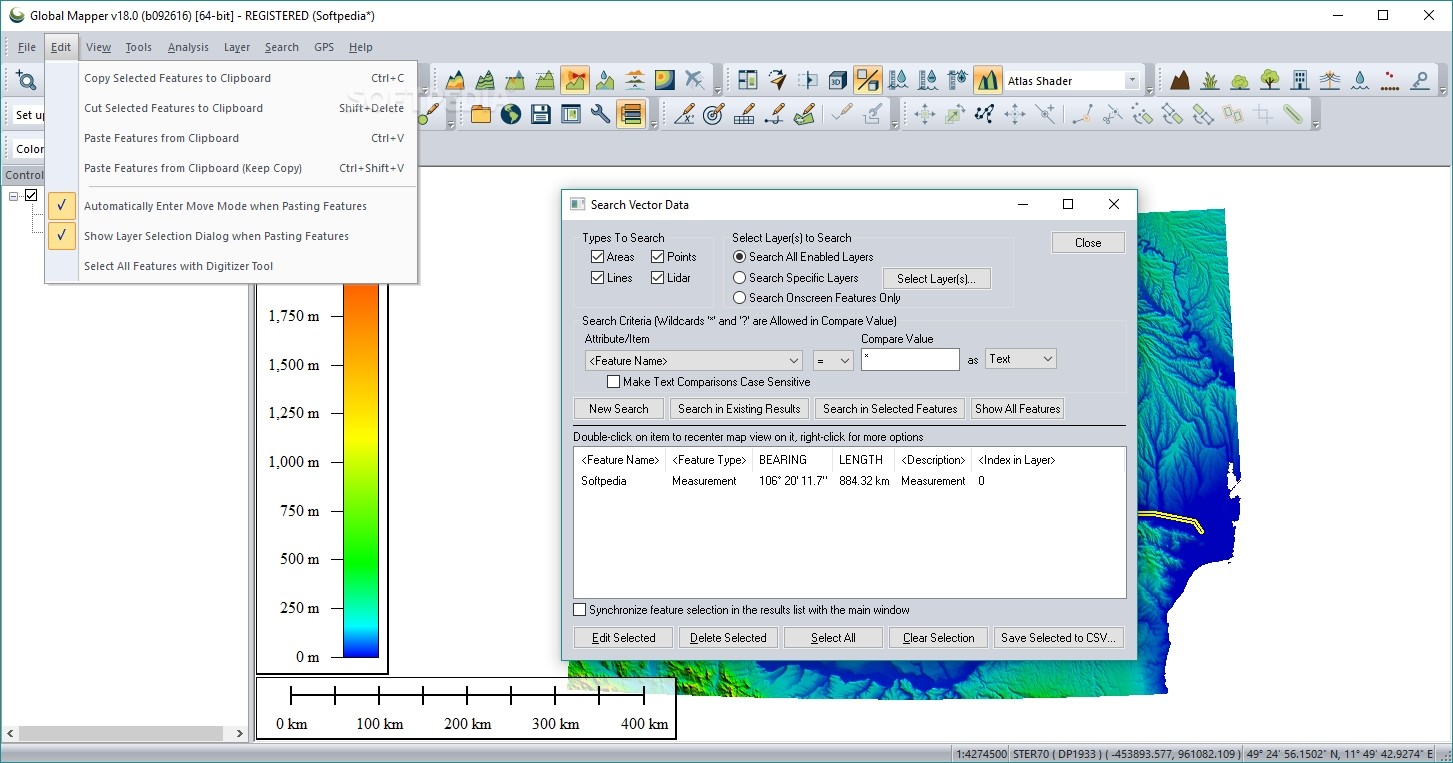Image resolution: width=1453 pixels, height=763 pixels.
Task: Toggle the layer checkbox in Control Center tree
Action: point(31,196)
